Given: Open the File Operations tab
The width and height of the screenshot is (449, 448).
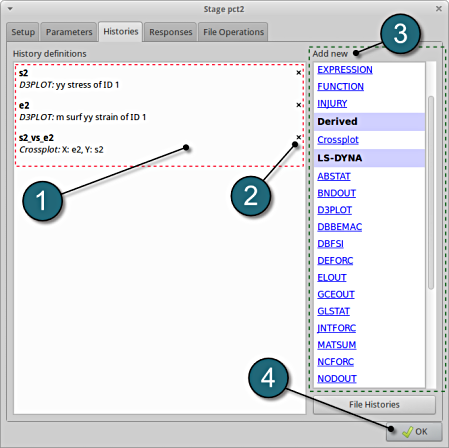Looking at the screenshot, I should coord(233,32).
